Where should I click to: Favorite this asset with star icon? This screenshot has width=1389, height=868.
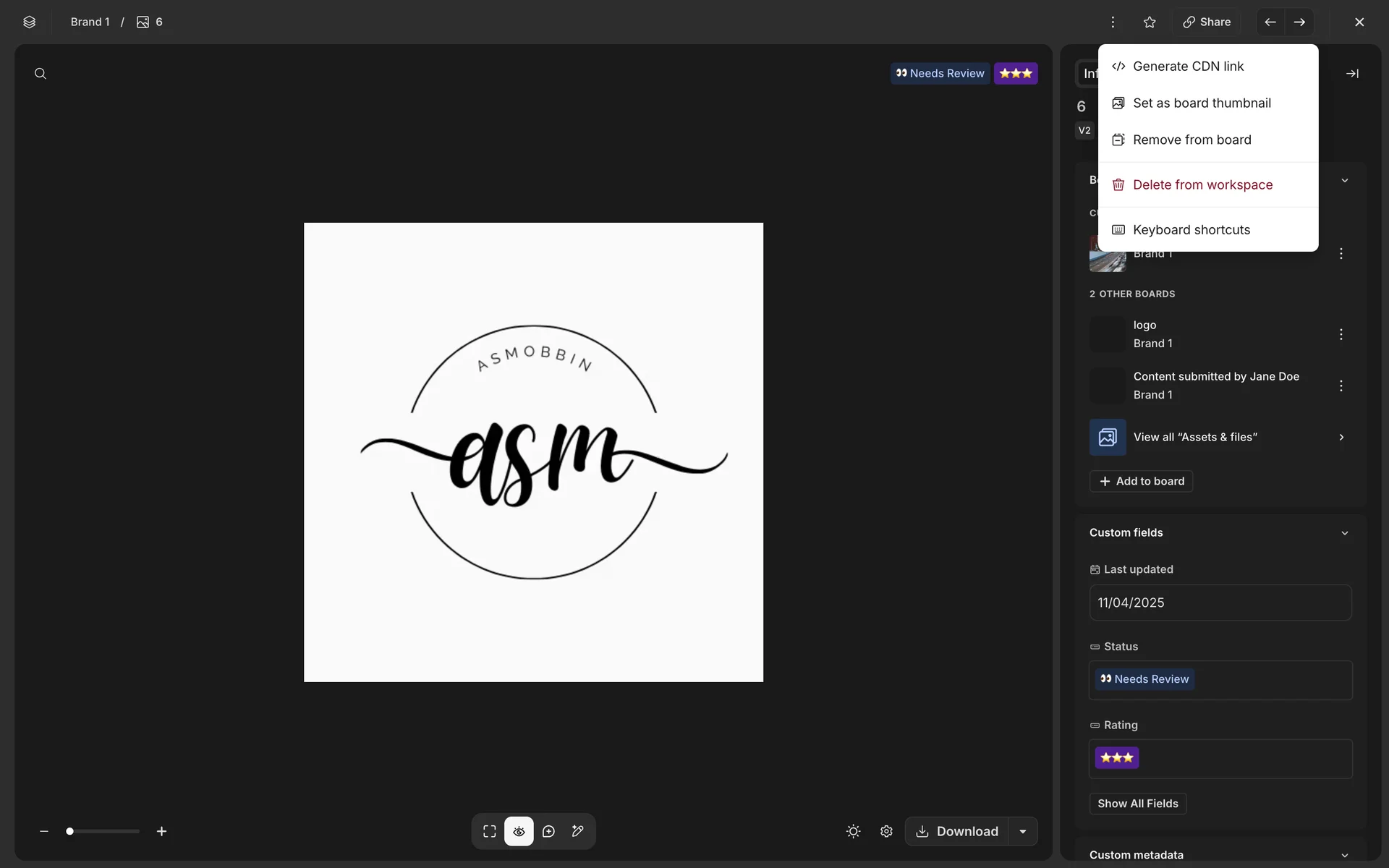tap(1150, 22)
